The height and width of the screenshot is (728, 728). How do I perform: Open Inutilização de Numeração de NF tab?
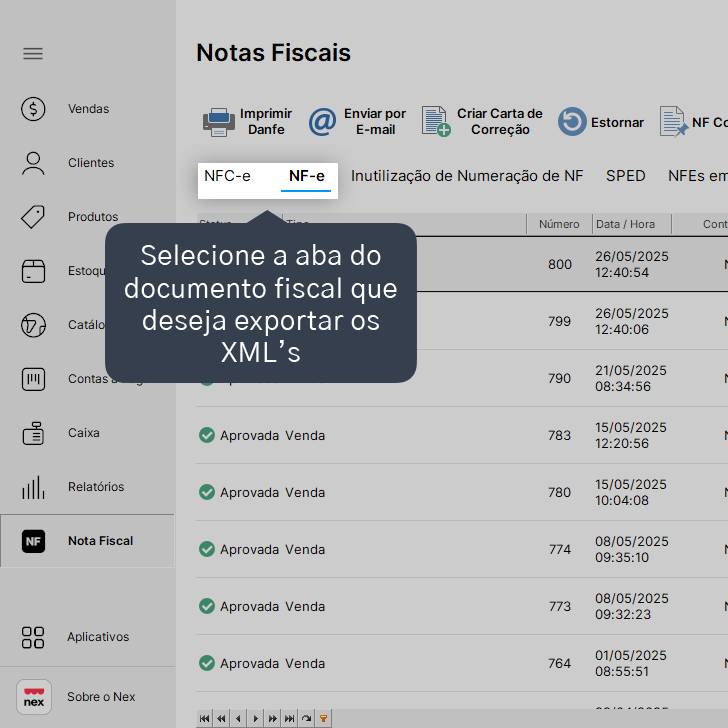467,176
